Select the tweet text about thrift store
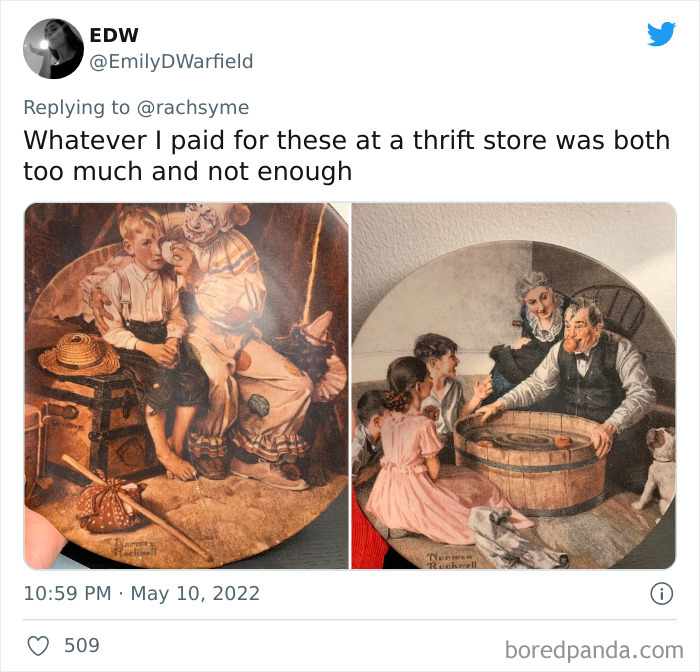 tap(347, 155)
